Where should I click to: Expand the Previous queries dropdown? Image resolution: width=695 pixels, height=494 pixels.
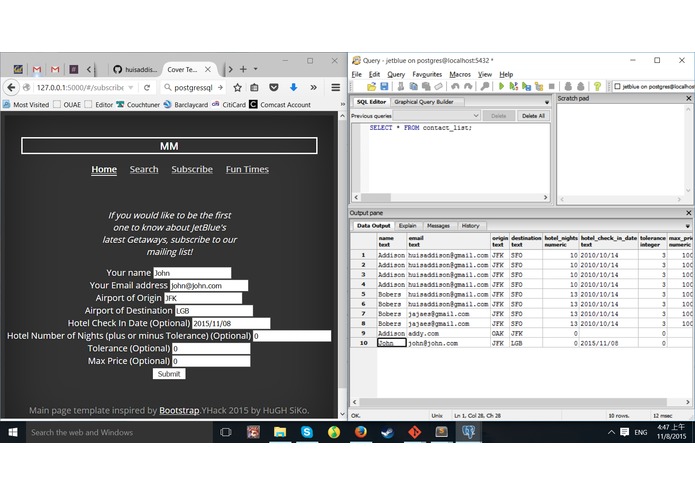[x=476, y=116]
